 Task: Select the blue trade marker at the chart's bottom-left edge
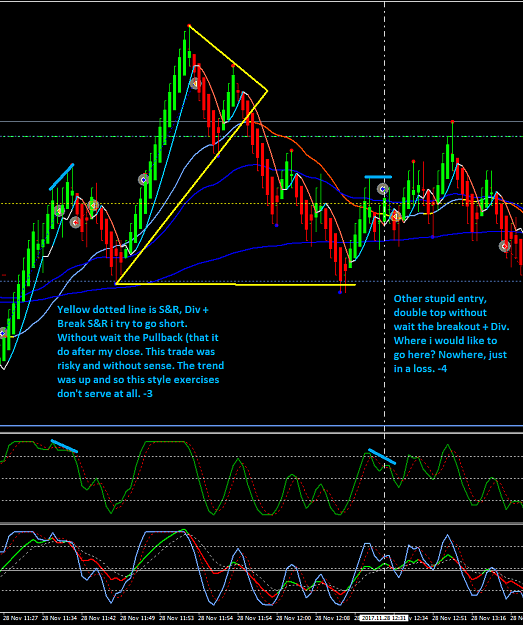point(2,333)
